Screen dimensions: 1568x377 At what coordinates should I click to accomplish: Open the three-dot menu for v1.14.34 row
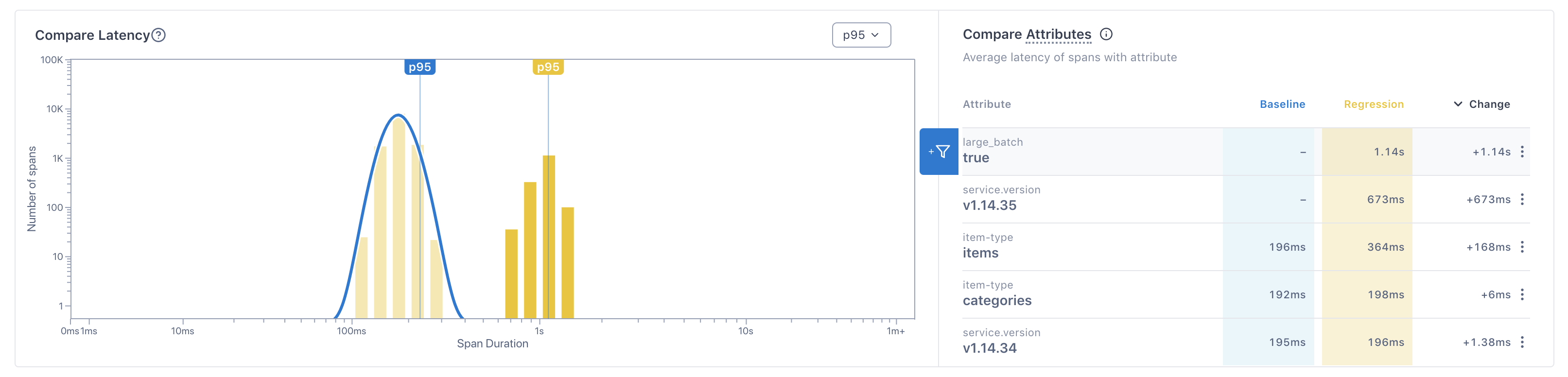click(x=1522, y=343)
